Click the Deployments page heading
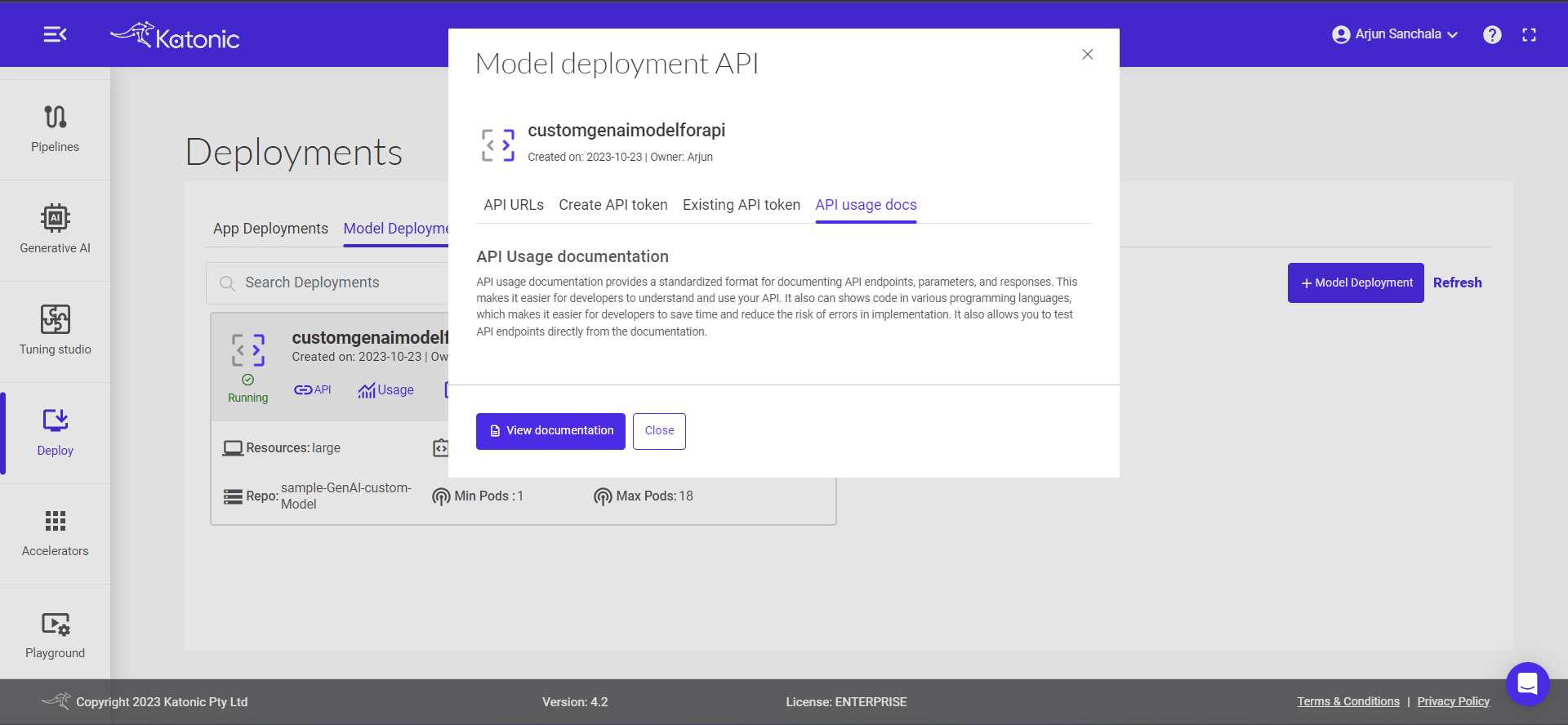Viewport: 1568px width, 725px height. point(294,153)
